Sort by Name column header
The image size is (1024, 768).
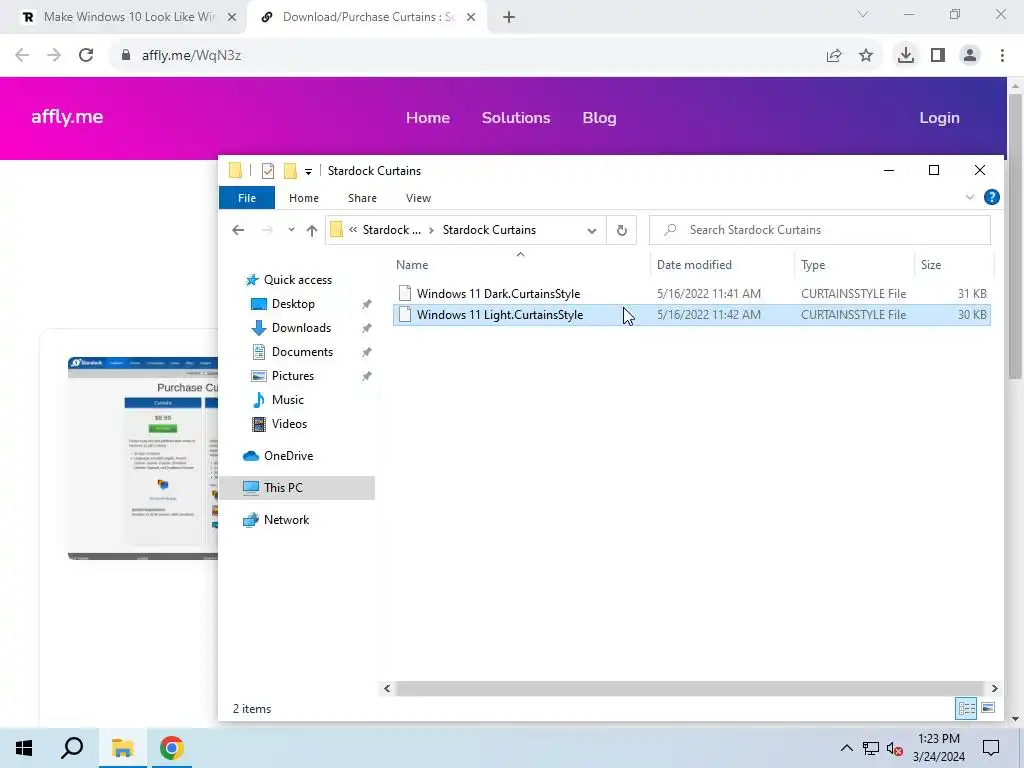(x=520, y=264)
